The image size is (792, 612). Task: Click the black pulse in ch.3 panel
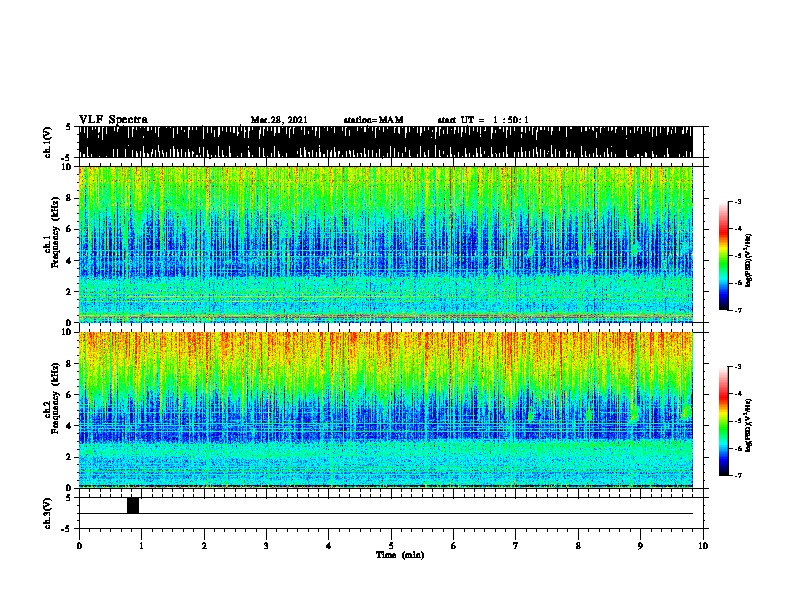click(133, 505)
